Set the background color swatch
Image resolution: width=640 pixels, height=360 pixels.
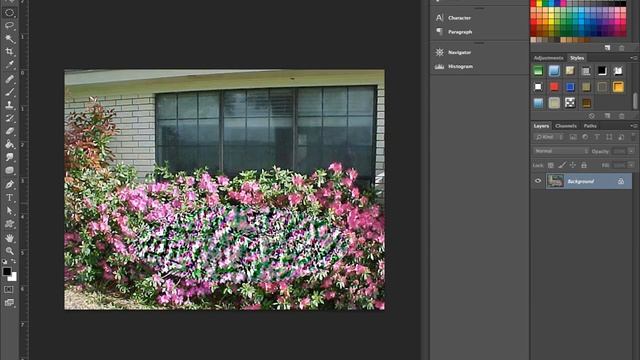click(x=14, y=278)
